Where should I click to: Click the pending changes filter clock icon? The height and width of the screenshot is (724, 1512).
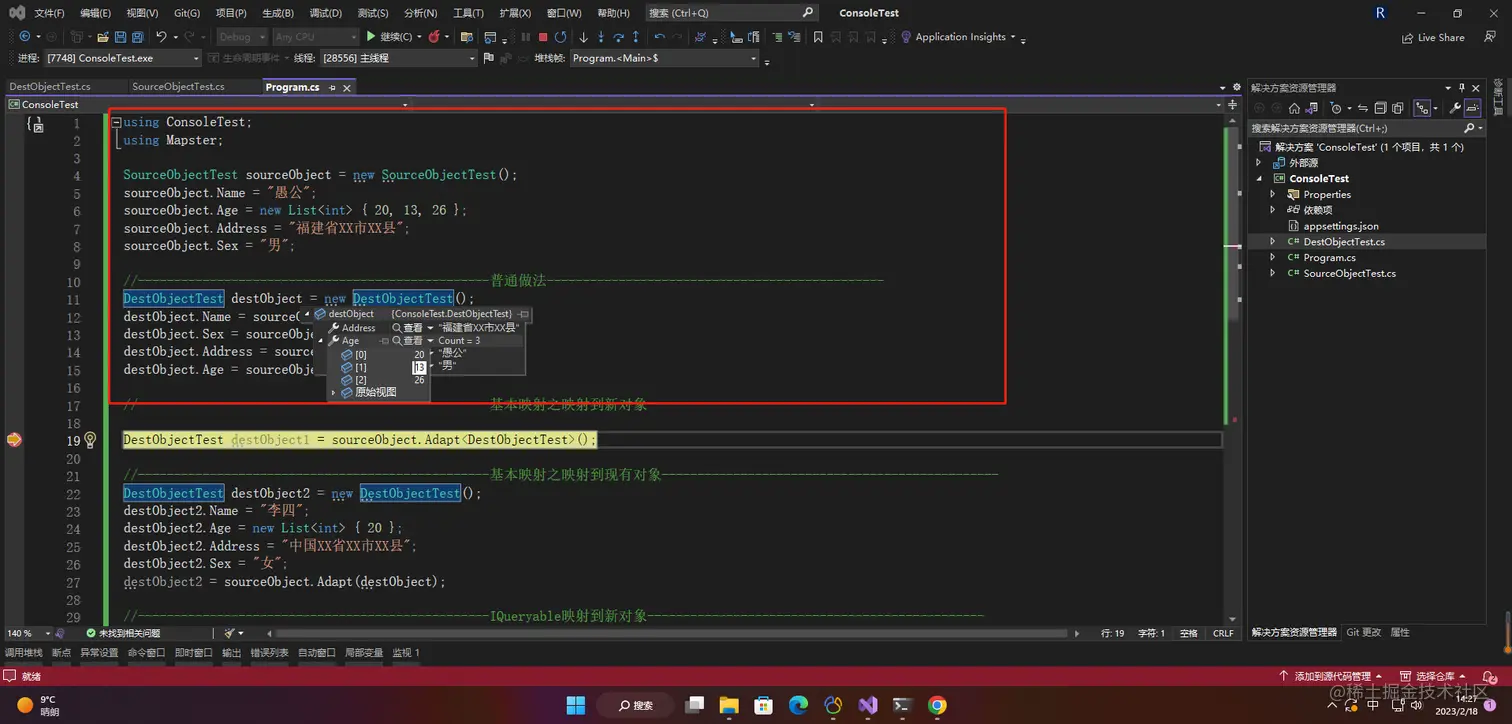(x=1336, y=108)
